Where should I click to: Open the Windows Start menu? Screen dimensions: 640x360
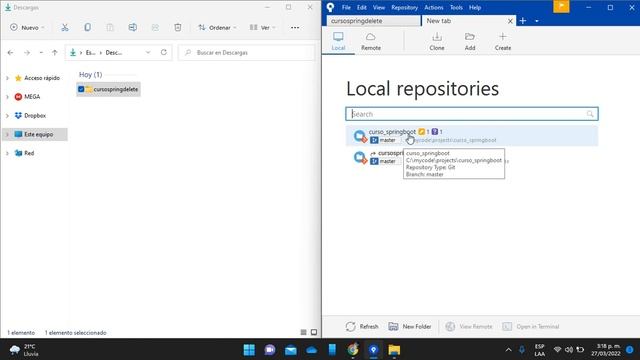pyautogui.click(x=249, y=350)
